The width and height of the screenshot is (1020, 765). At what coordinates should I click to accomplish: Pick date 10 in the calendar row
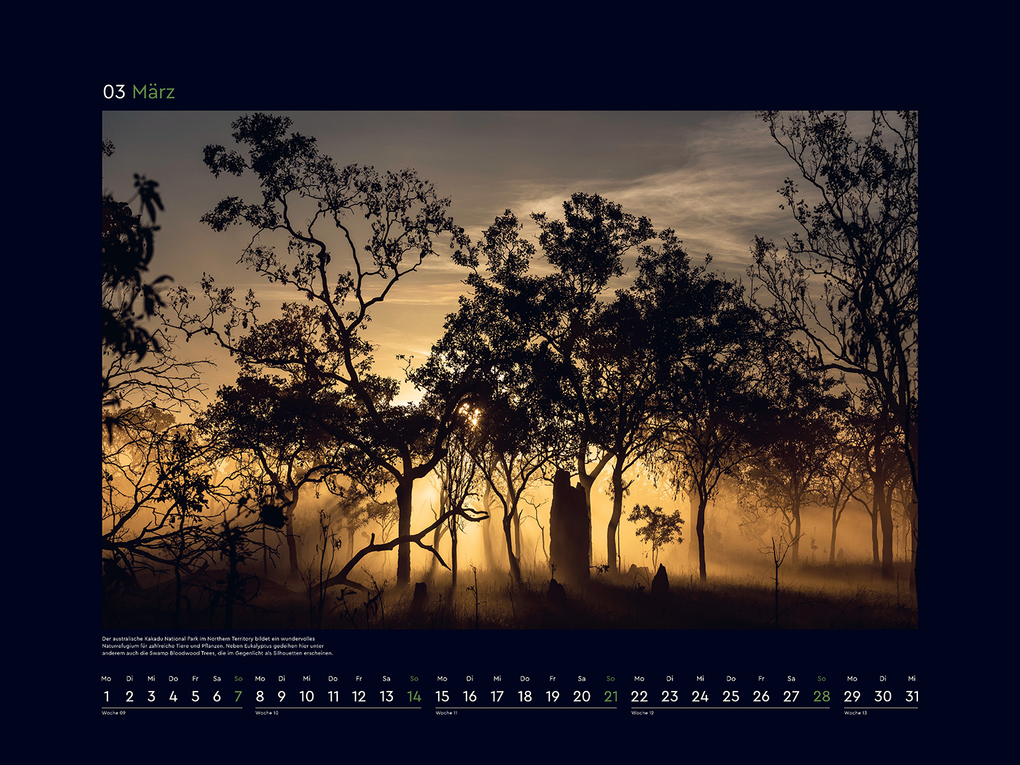306,696
